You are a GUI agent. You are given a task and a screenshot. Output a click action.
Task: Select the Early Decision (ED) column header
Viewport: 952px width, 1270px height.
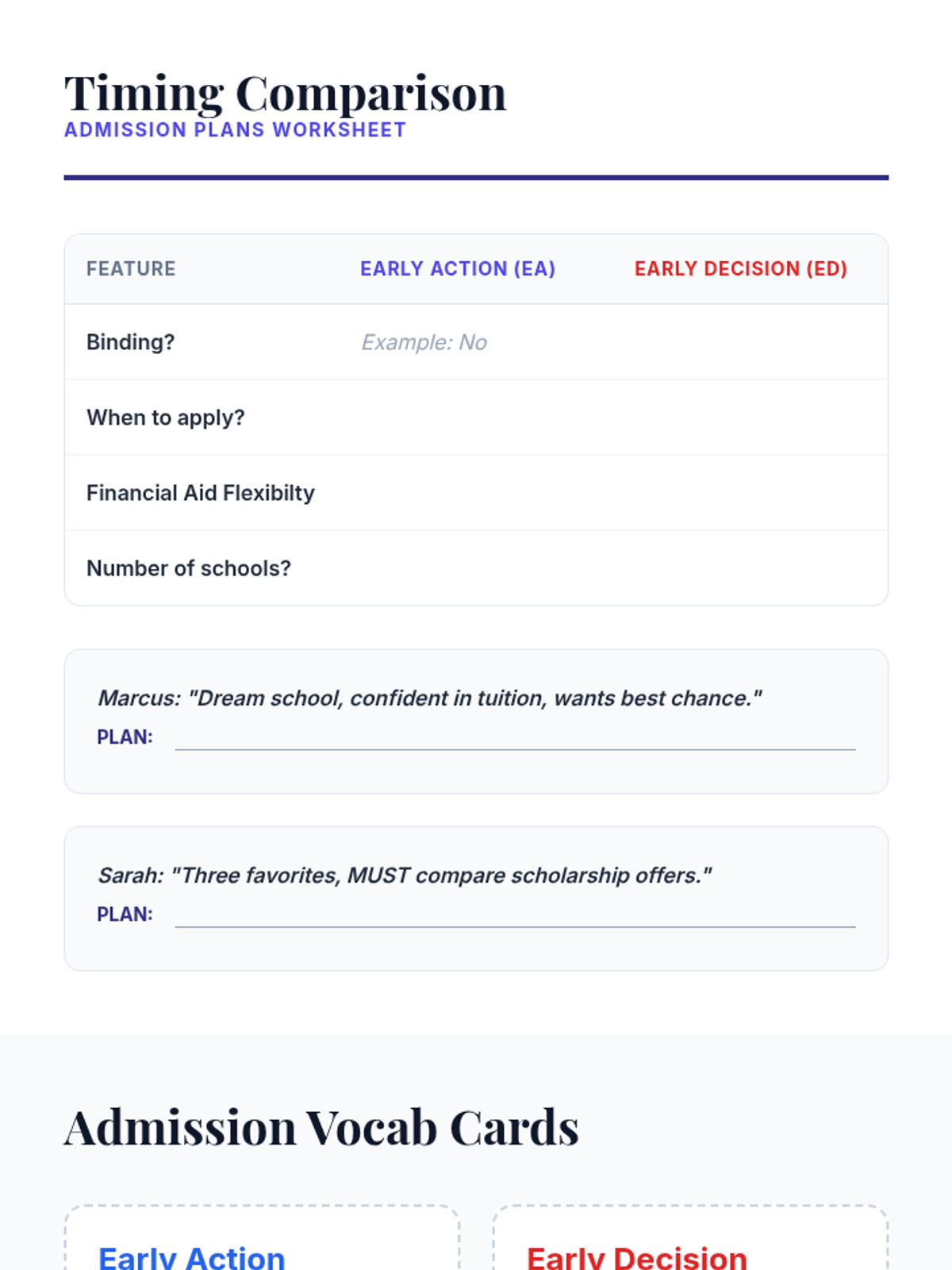(x=740, y=269)
